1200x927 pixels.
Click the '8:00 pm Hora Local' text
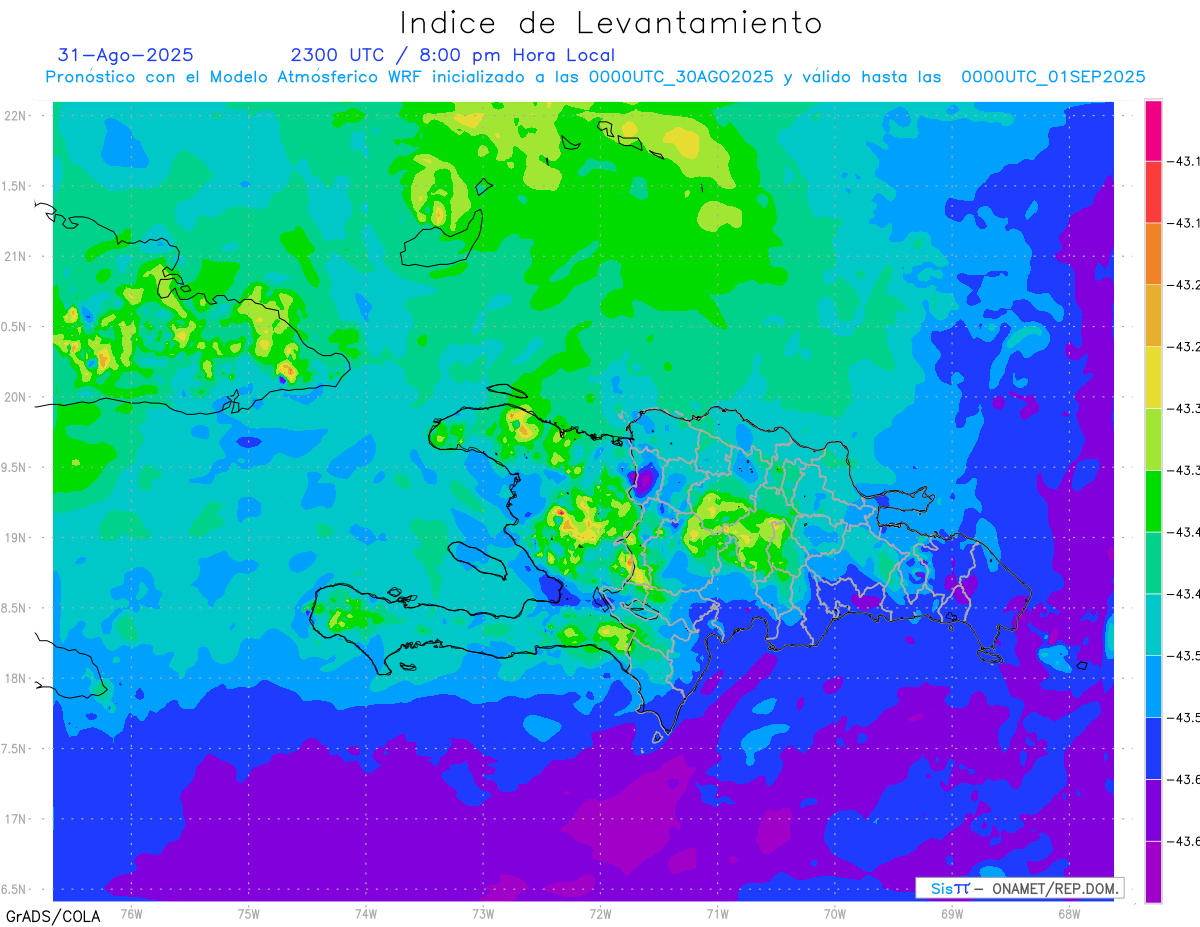(518, 55)
